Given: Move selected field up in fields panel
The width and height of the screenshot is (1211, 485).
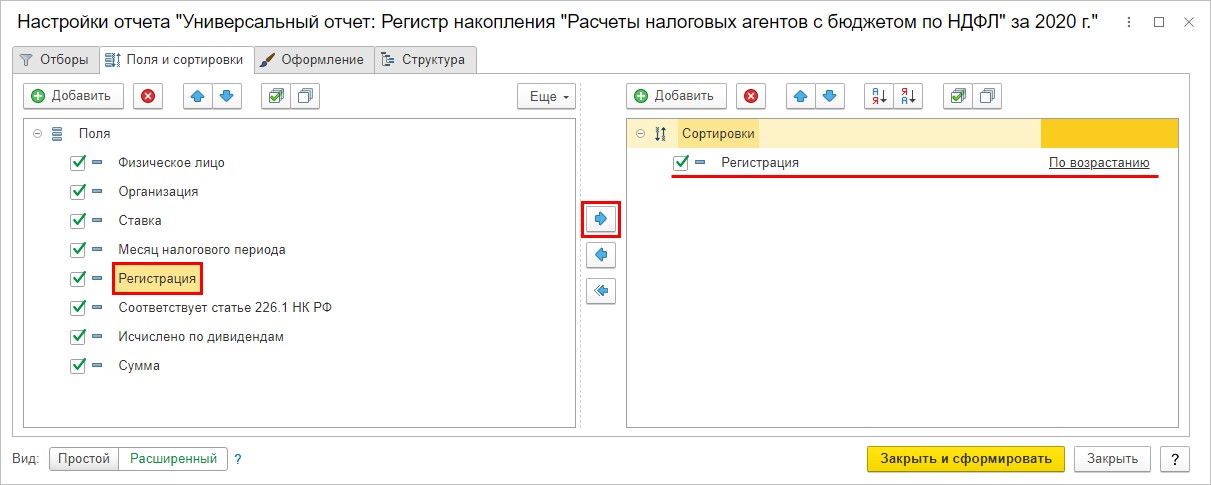Looking at the screenshot, I should pyautogui.click(x=198, y=96).
